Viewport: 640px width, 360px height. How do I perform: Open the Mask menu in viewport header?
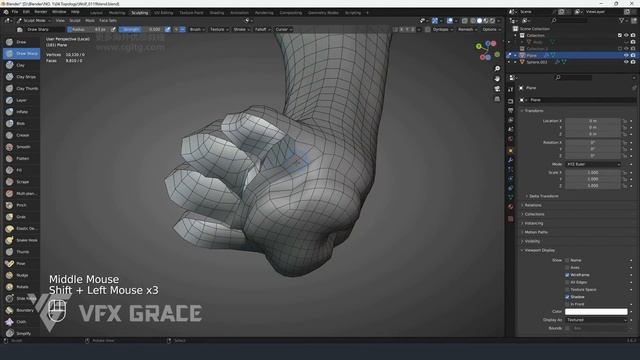90,20
